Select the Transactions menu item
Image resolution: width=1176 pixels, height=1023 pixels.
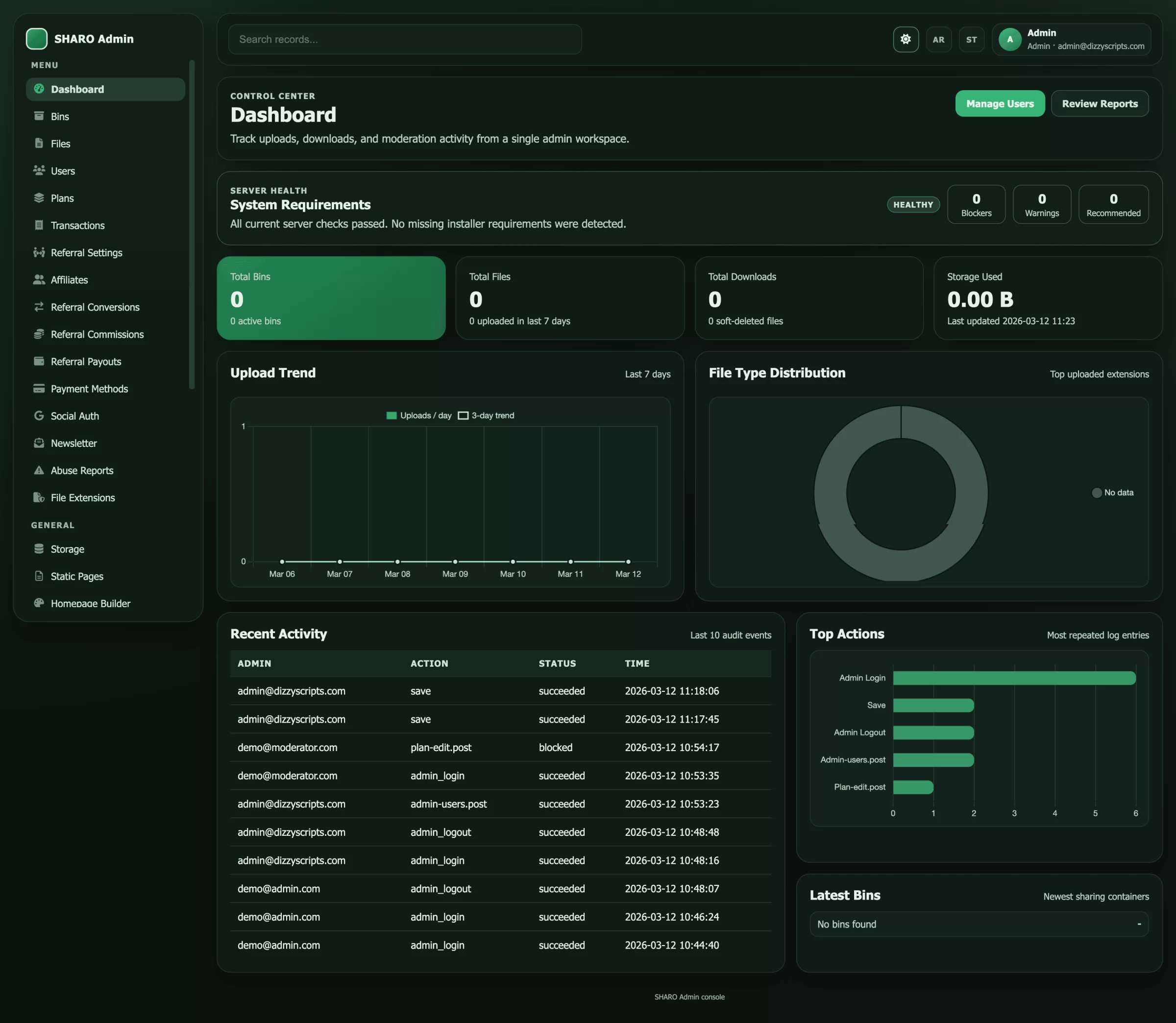click(x=106, y=225)
